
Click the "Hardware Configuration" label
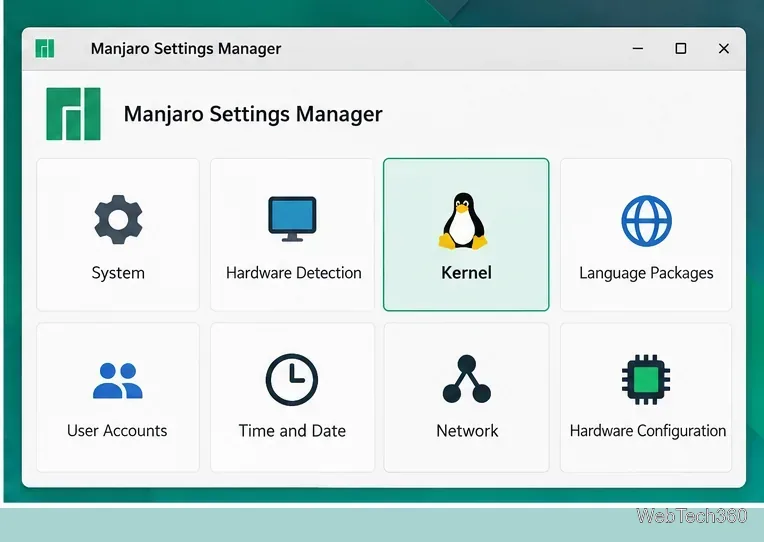tap(648, 431)
